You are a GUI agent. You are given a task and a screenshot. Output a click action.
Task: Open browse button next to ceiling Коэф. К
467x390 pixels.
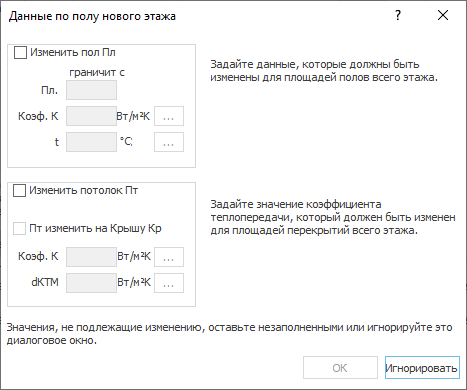click(x=169, y=257)
